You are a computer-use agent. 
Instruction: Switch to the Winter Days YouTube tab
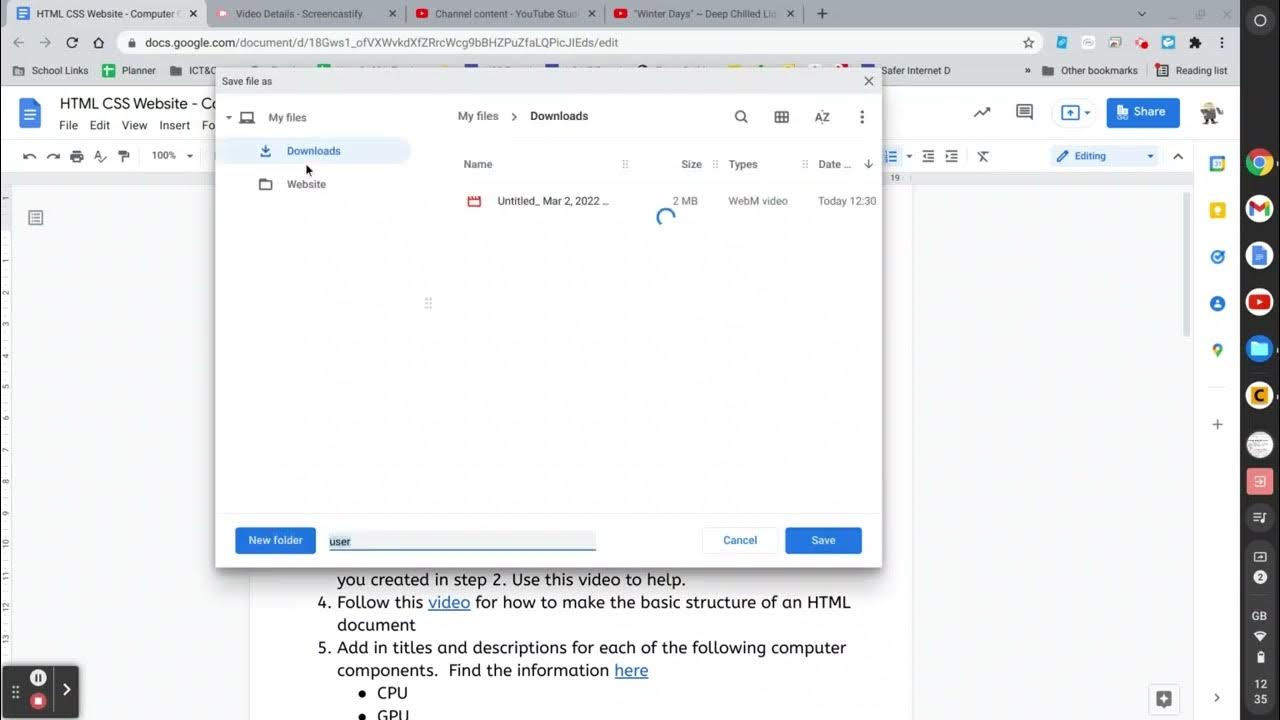point(705,14)
